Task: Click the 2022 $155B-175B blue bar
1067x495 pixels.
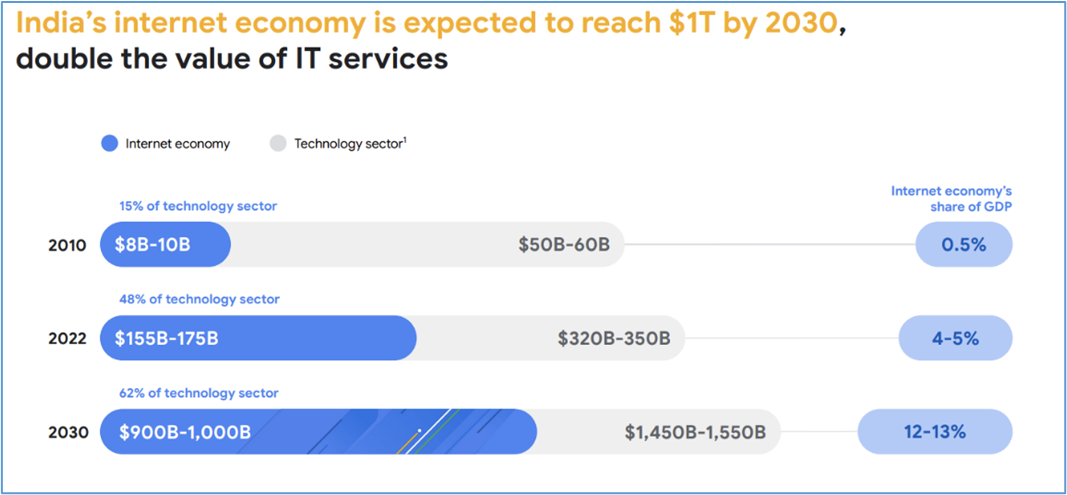Action: pyautogui.click(x=258, y=338)
